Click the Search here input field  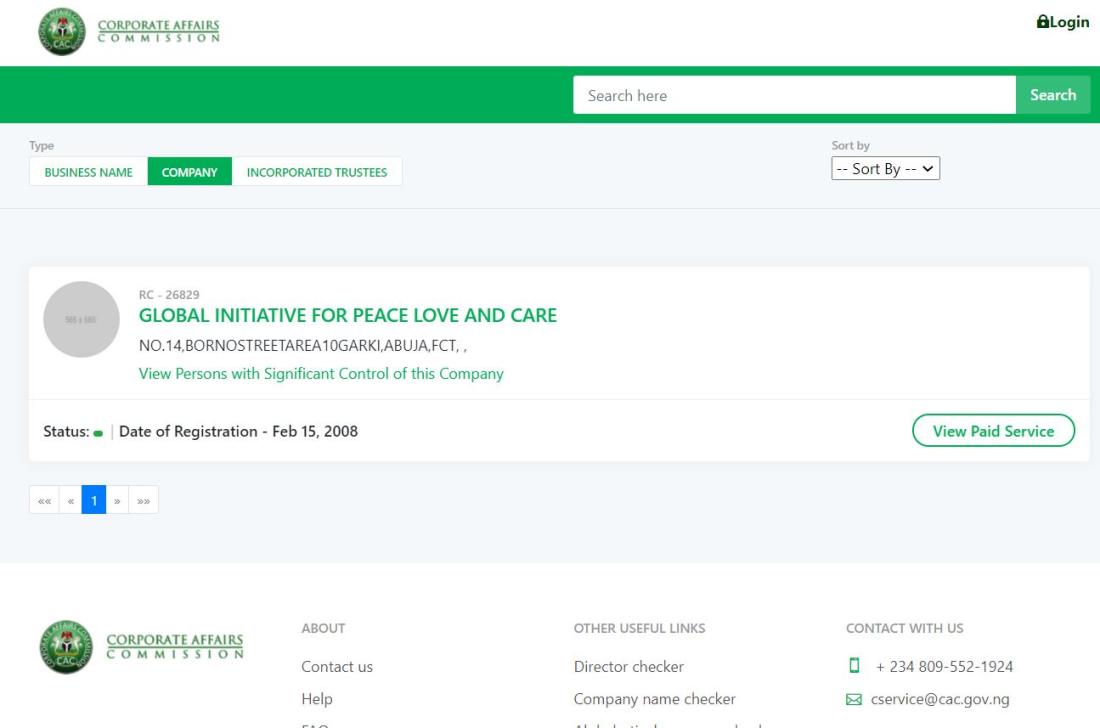coord(794,95)
